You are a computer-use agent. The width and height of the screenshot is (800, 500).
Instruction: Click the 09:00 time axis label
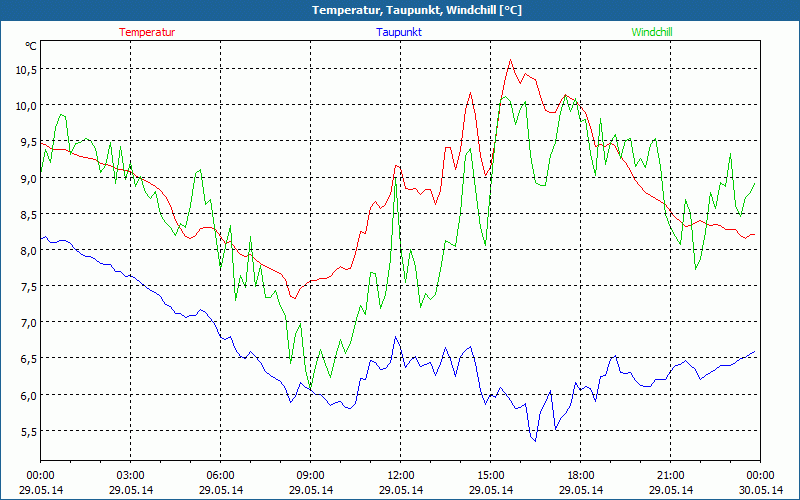pos(311,475)
